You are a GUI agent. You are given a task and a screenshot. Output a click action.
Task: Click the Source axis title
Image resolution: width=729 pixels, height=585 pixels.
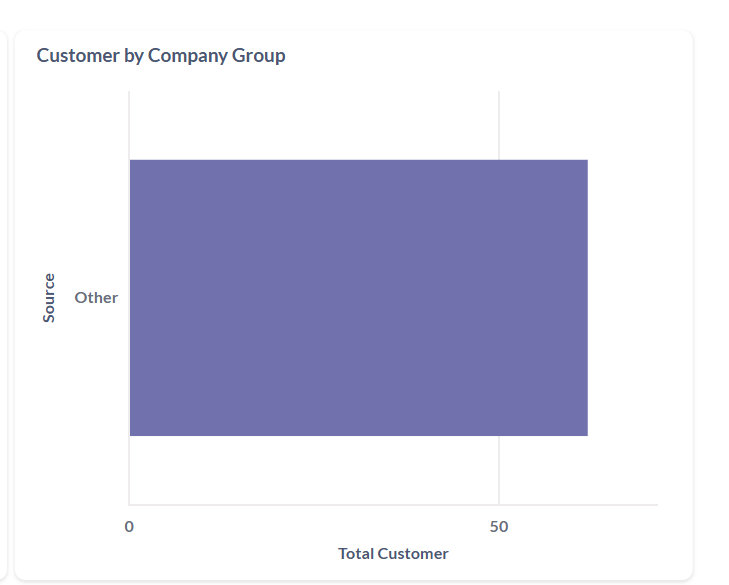click(x=49, y=297)
